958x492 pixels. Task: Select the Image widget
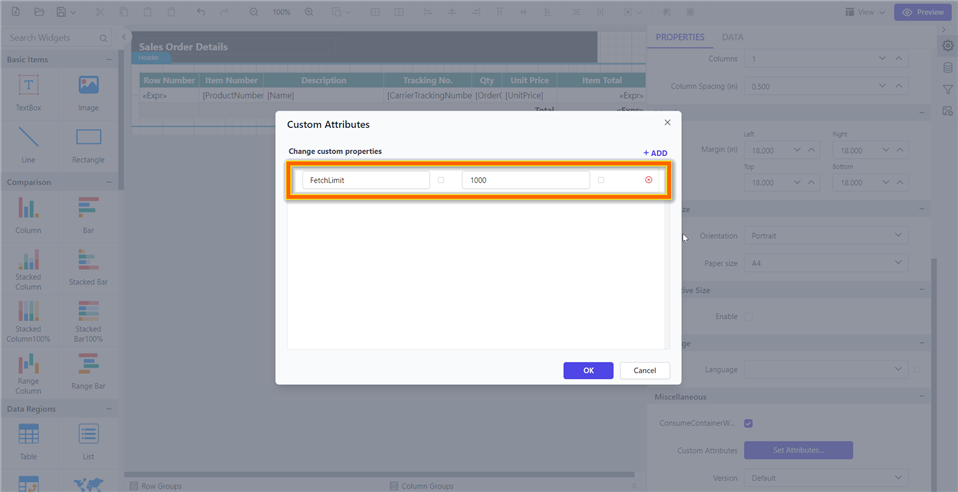(88, 91)
